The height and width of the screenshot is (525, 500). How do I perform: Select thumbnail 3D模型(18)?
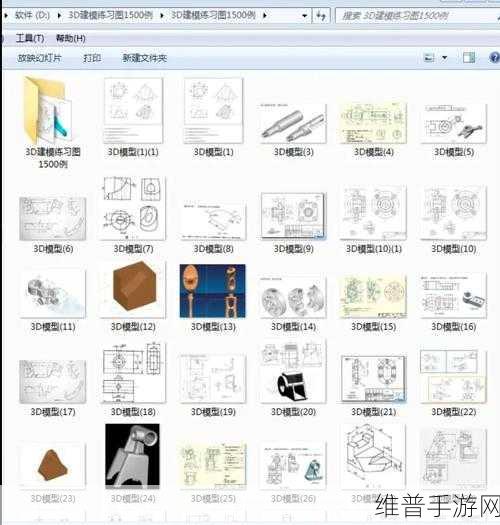click(x=134, y=372)
